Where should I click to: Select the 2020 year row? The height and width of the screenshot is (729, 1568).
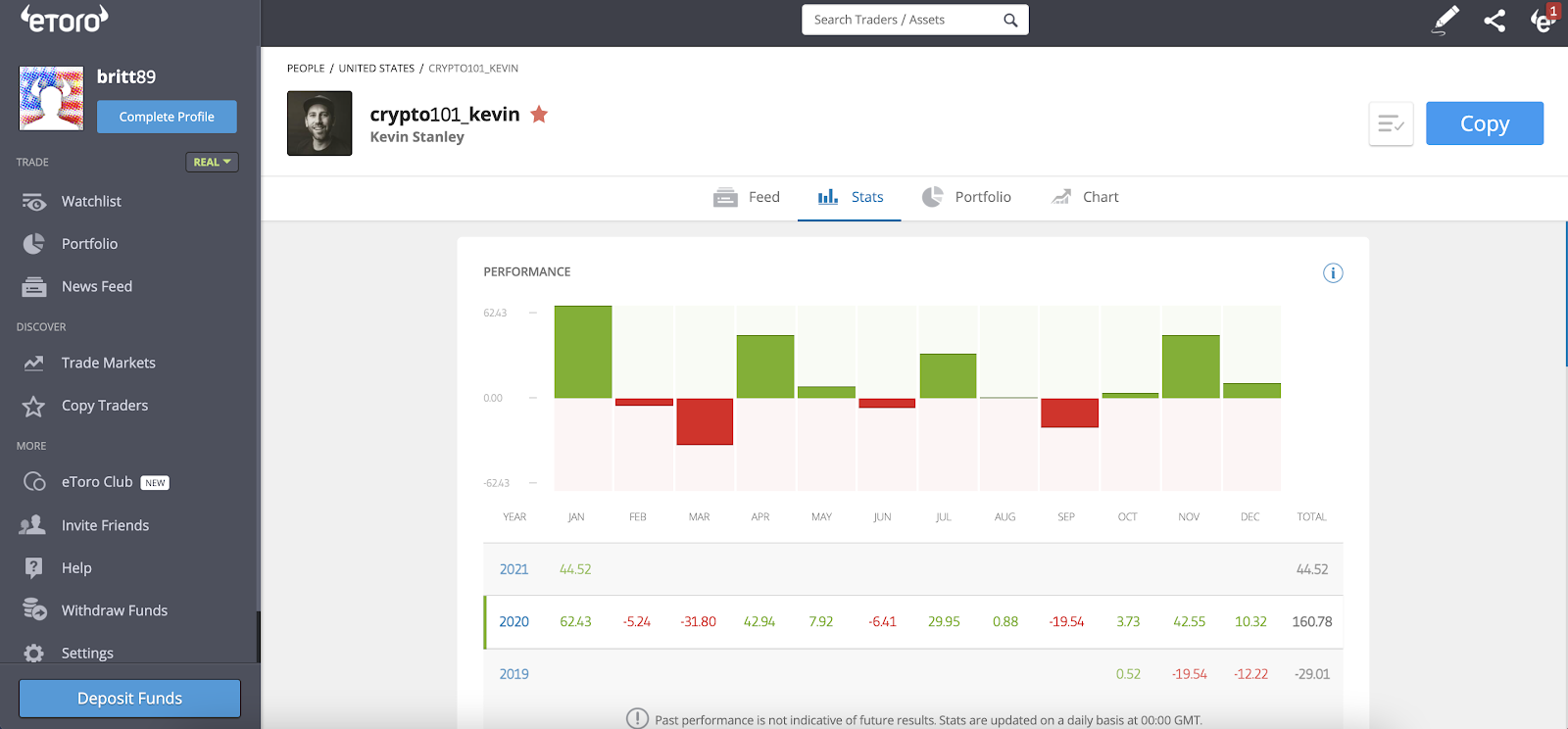pos(913,622)
